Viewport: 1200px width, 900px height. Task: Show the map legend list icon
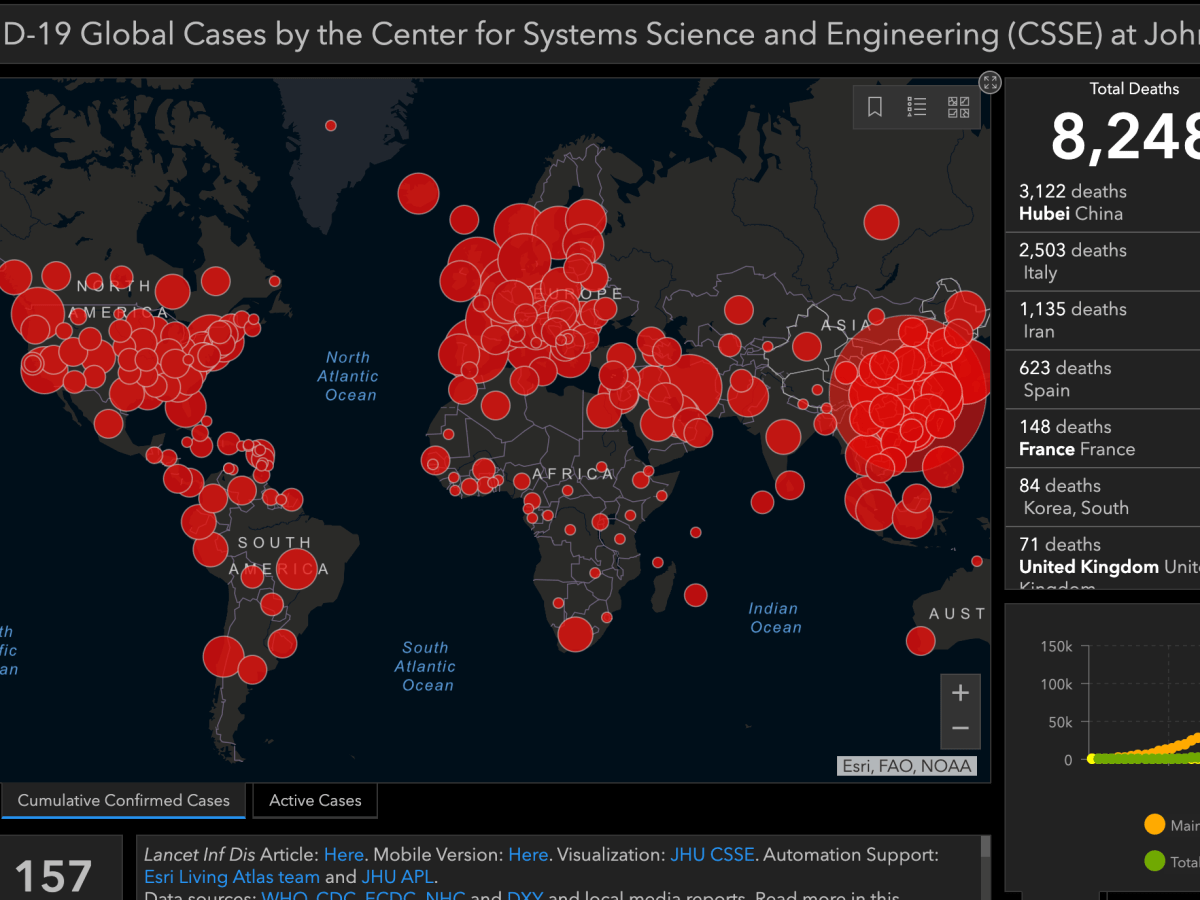coord(917,107)
